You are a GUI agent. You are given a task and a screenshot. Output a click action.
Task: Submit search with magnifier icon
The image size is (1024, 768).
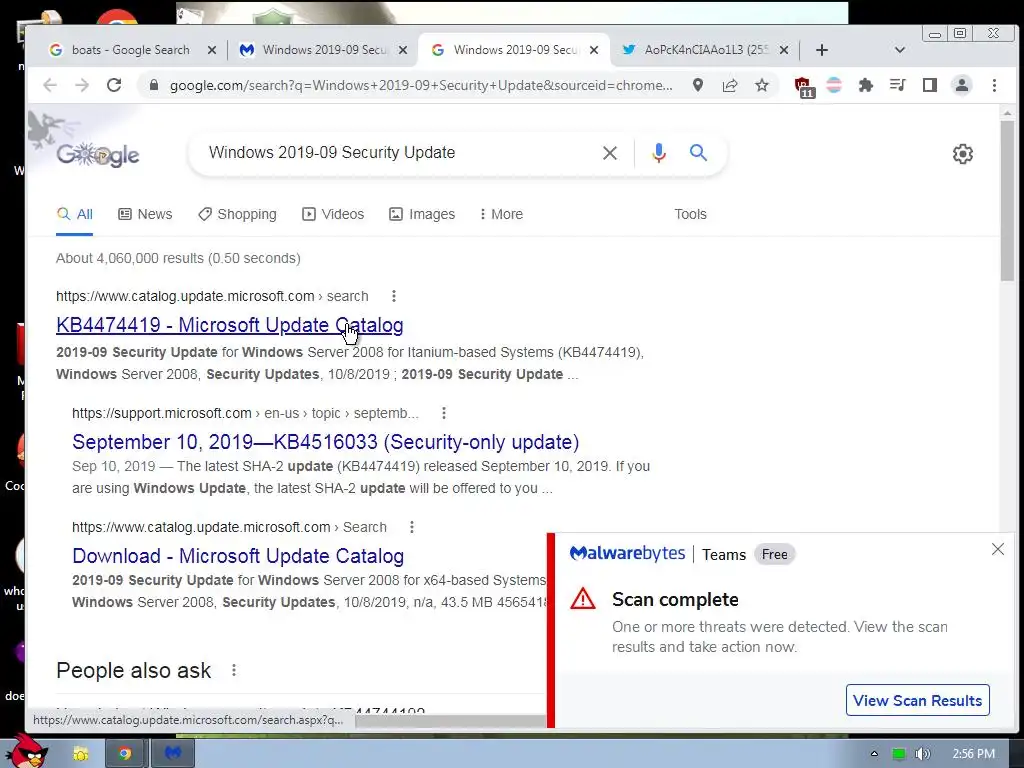pyautogui.click(x=698, y=153)
